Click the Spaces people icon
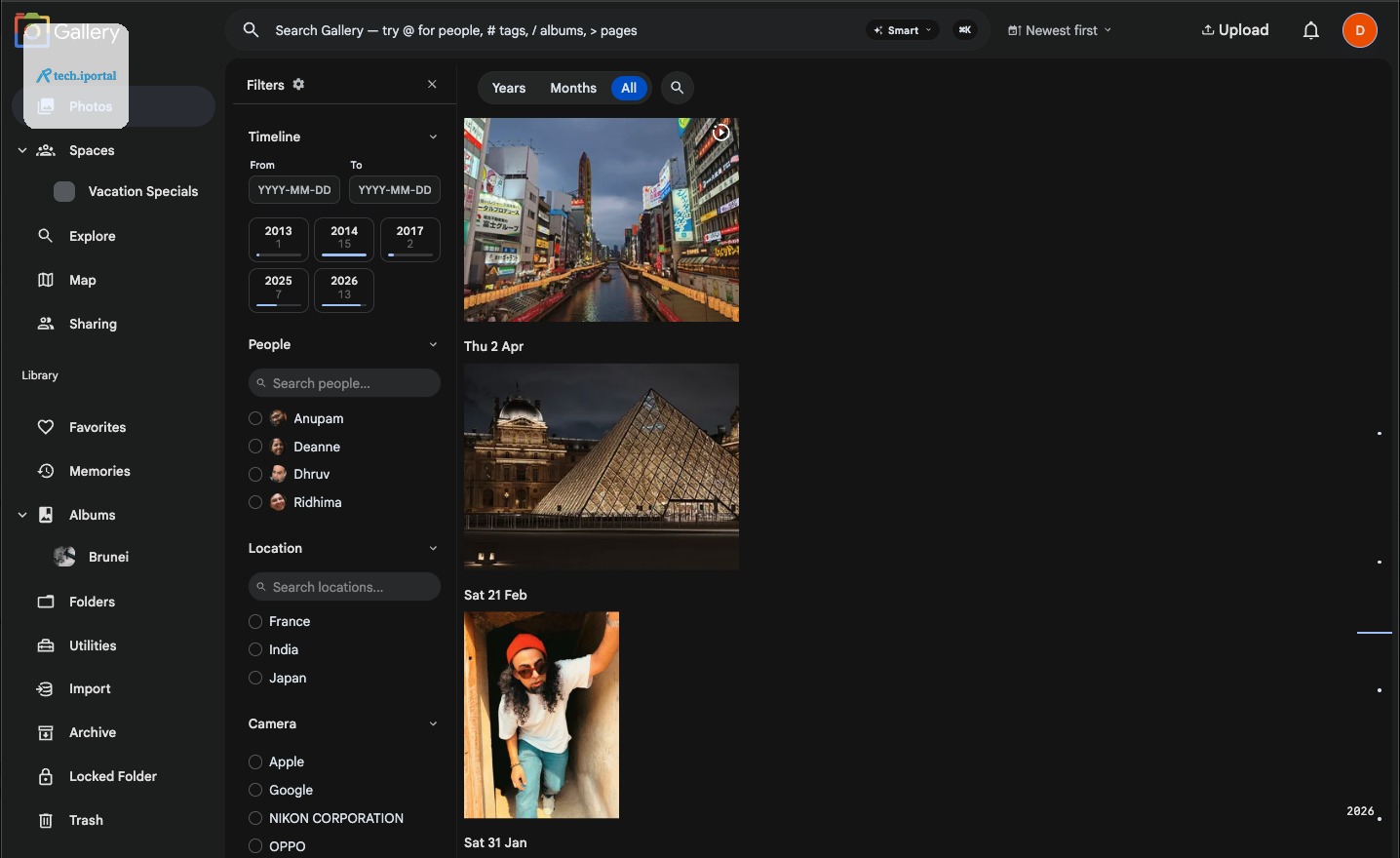Screen dimensions: 1400x858 click(46, 150)
